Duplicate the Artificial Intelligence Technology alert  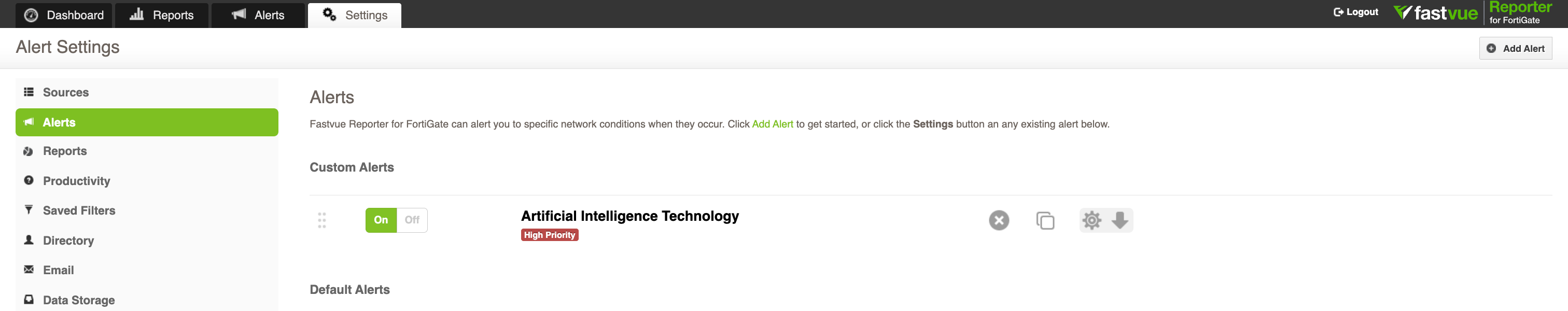[1046, 220]
